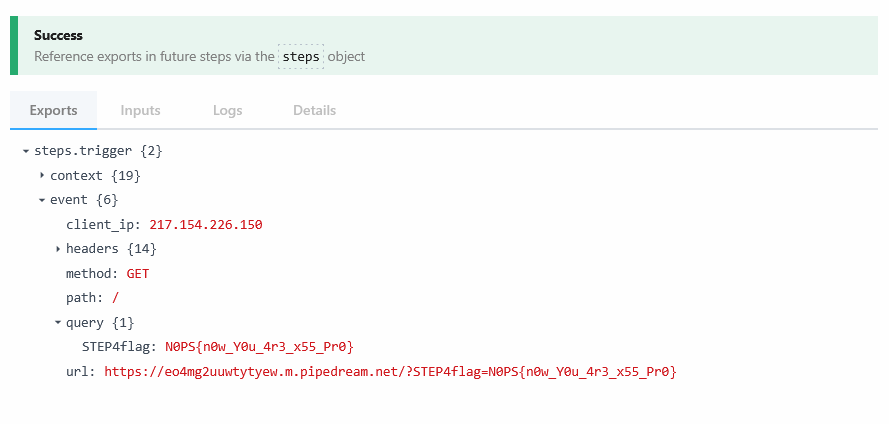The width and height of the screenshot is (889, 424).
Task: Expand the headers {14} node
Action: click(x=58, y=249)
